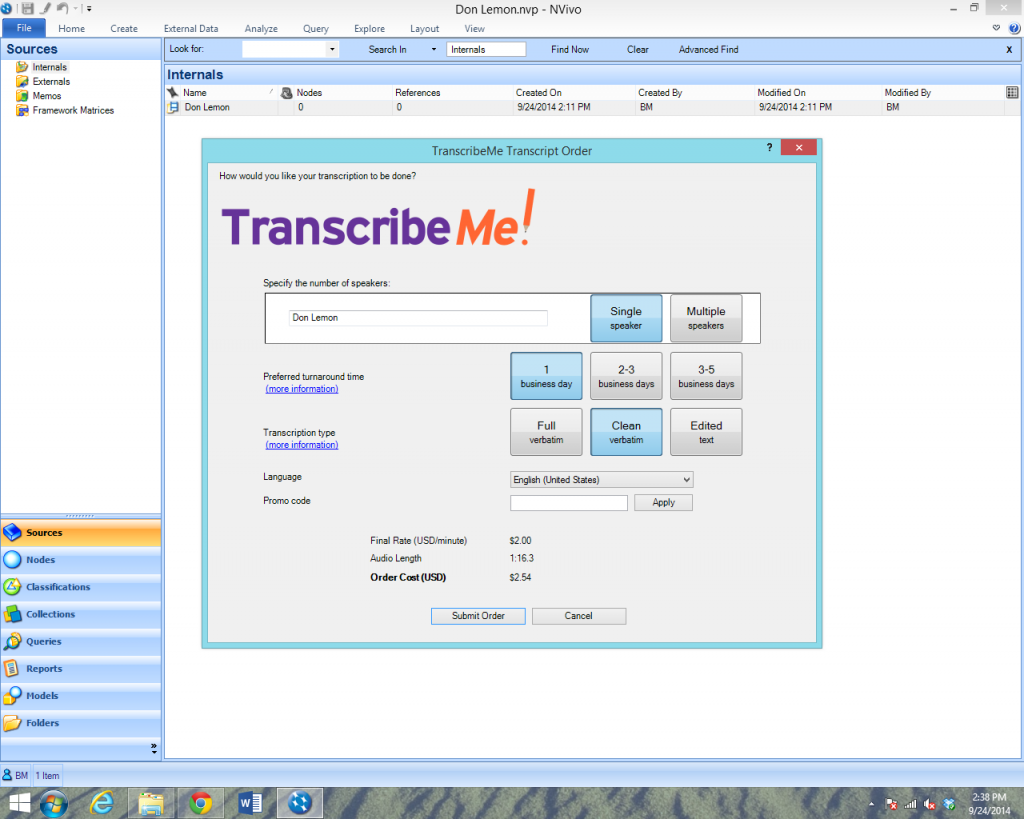Click the Nodes navigation icon

(12, 560)
